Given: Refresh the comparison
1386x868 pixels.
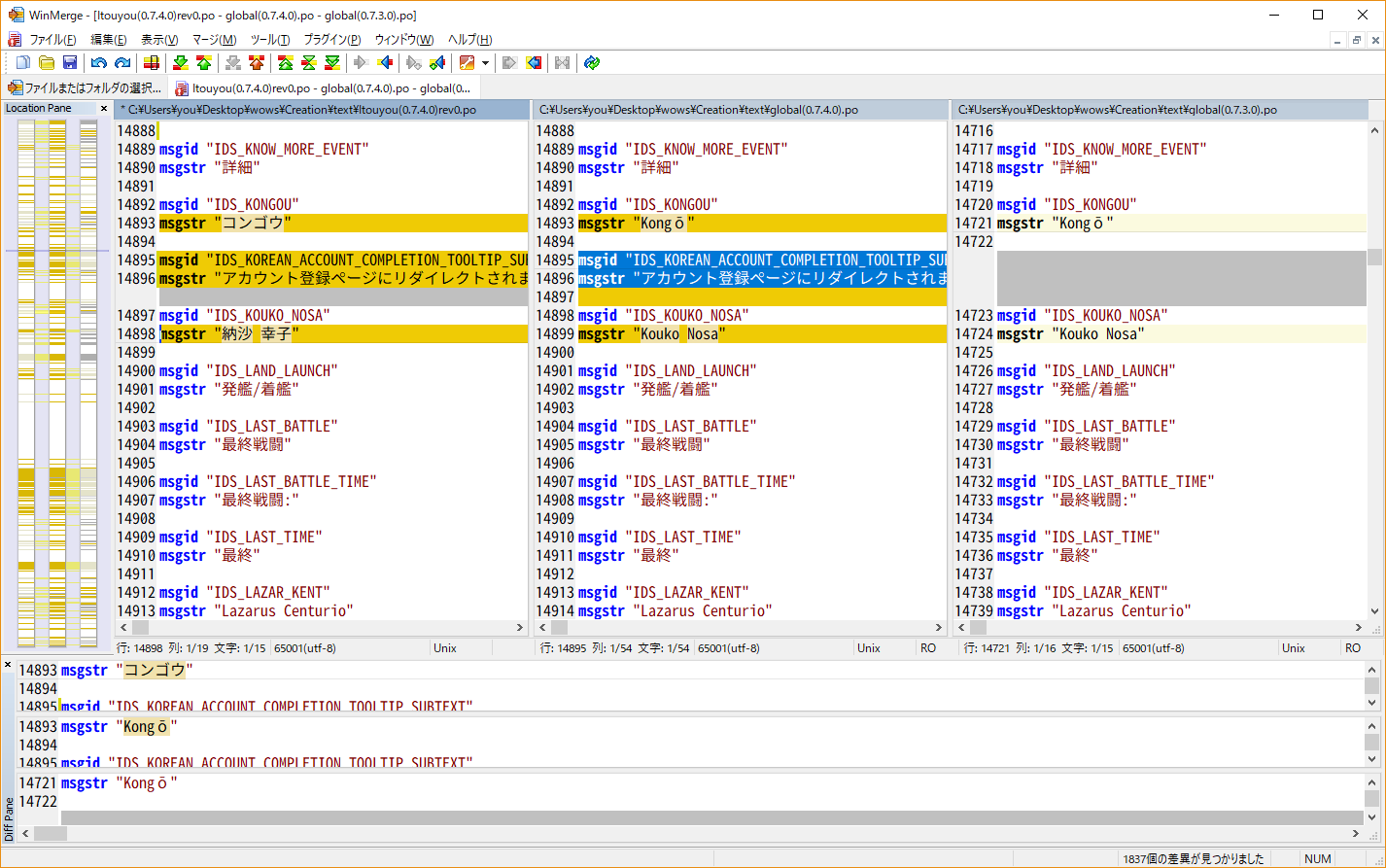Looking at the screenshot, I should [591, 63].
